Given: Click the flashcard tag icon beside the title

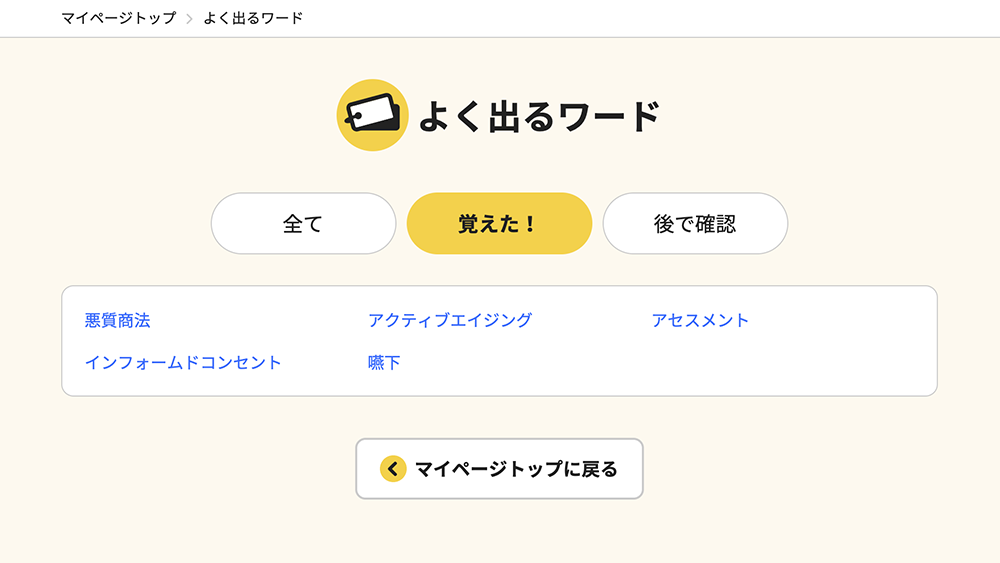Looking at the screenshot, I should (x=372, y=115).
